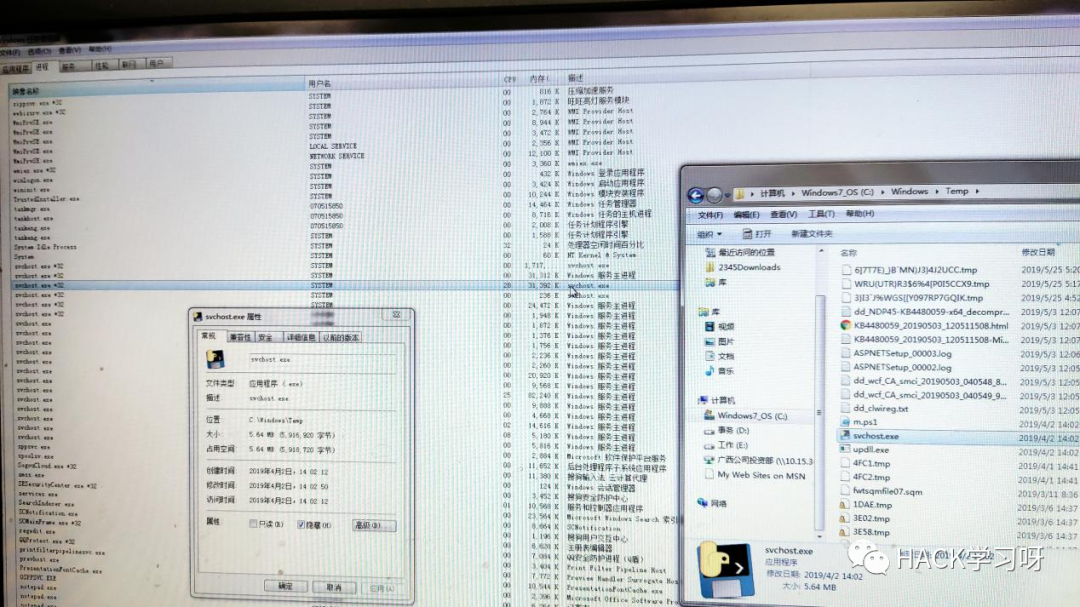Select Windows7_OS (C:) in navigation pane
Viewport: 1080px width, 607px height.
pyautogui.click(x=751, y=415)
